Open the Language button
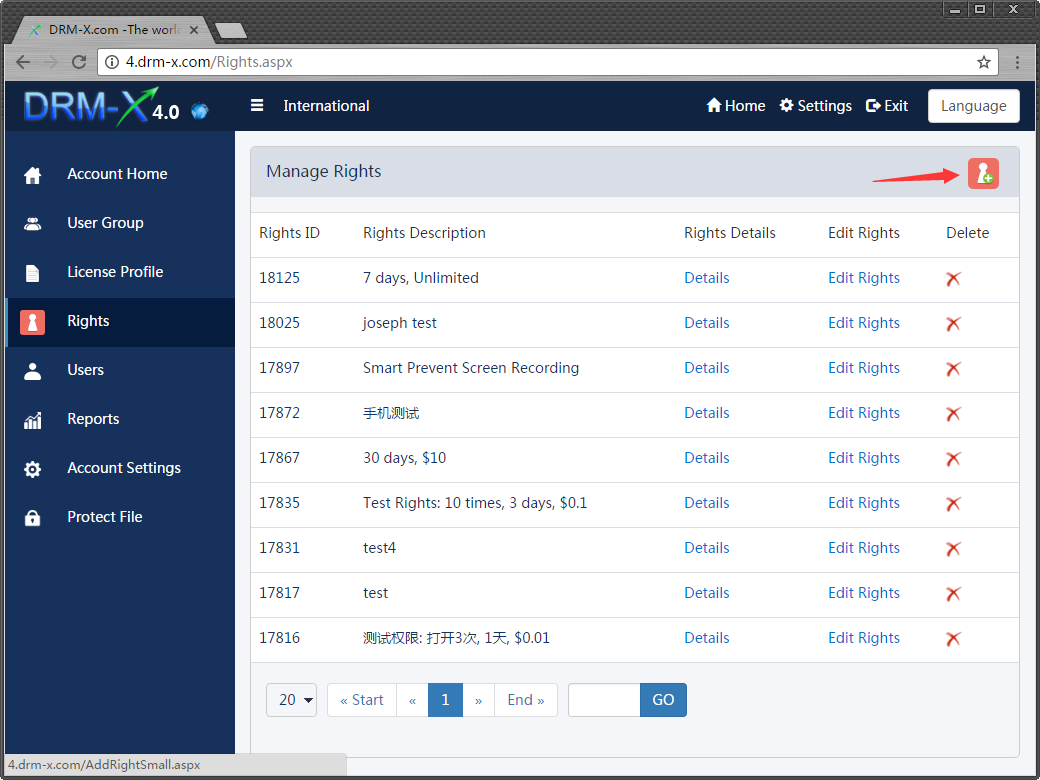 [x=973, y=106]
